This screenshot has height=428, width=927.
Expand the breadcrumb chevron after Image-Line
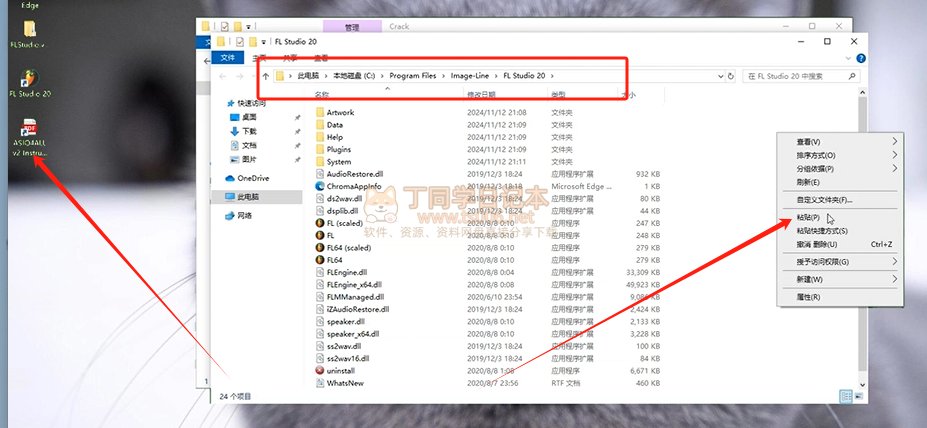pos(496,76)
